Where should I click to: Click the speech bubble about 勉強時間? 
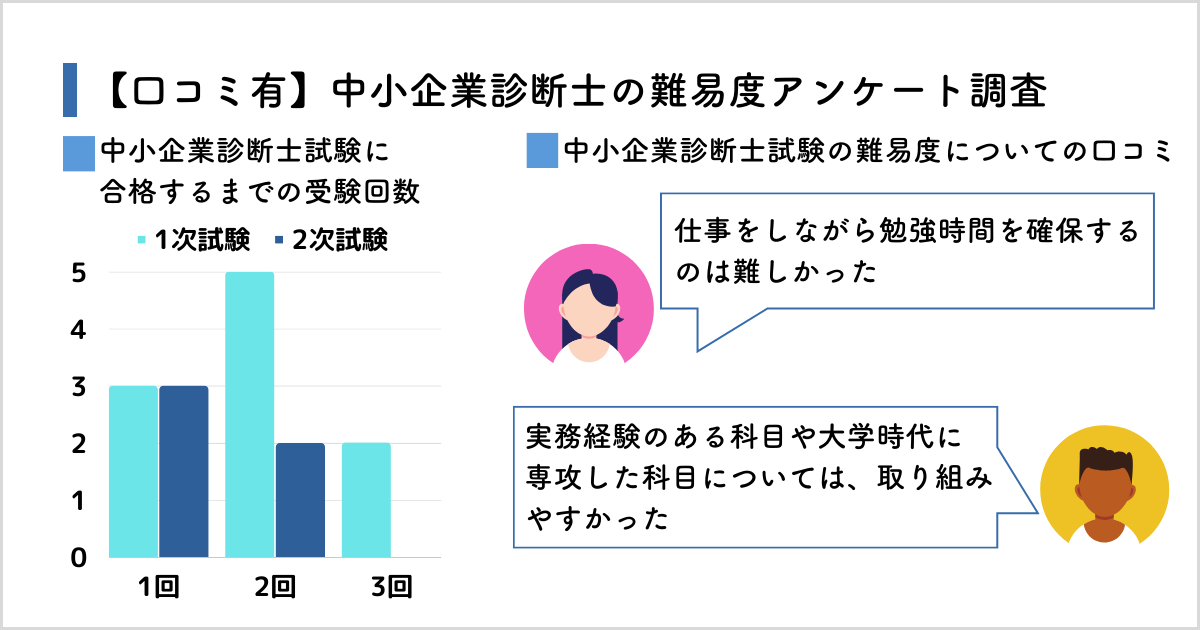pos(905,257)
